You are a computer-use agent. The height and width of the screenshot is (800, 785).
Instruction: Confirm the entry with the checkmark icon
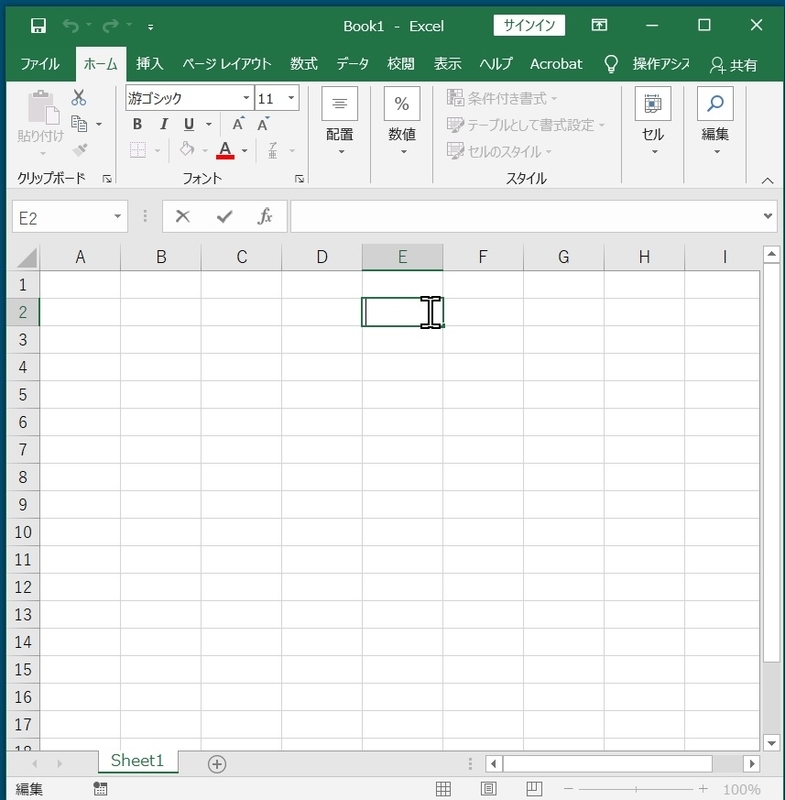224,217
